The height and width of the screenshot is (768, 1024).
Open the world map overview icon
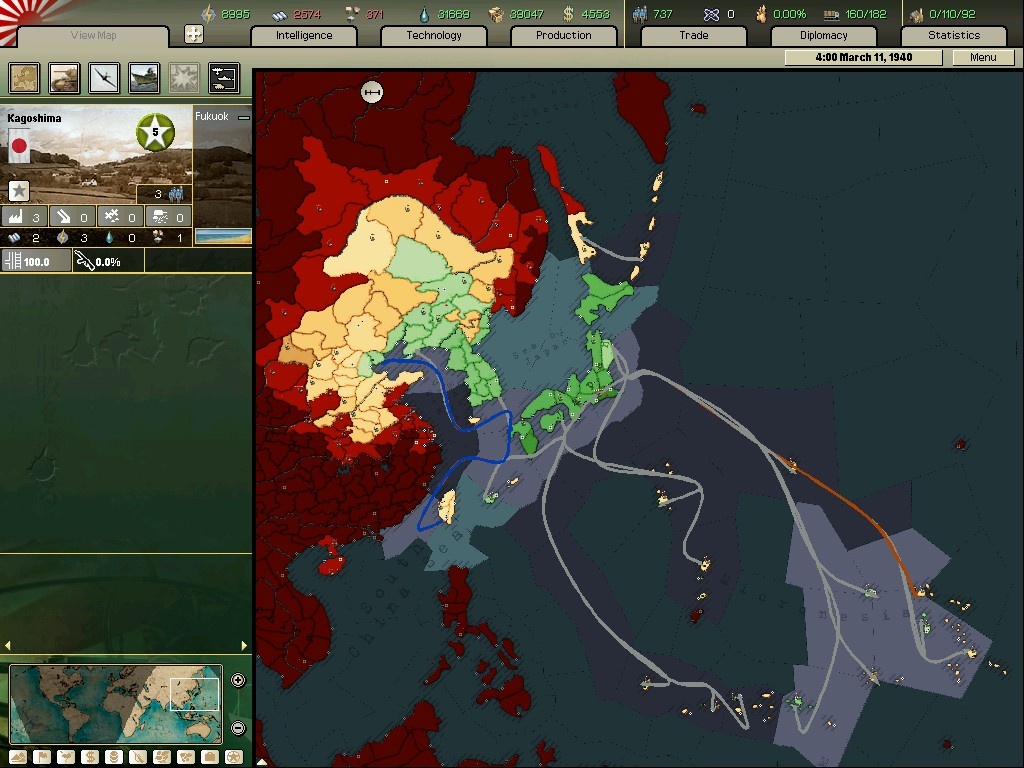click(x=24, y=78)
